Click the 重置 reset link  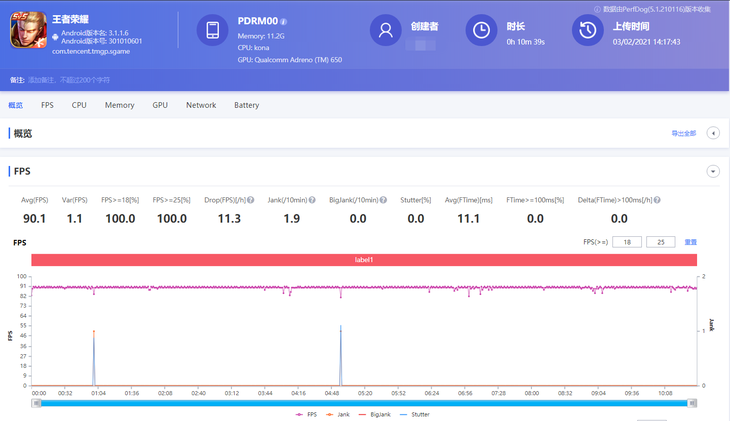tap(690, 242)
